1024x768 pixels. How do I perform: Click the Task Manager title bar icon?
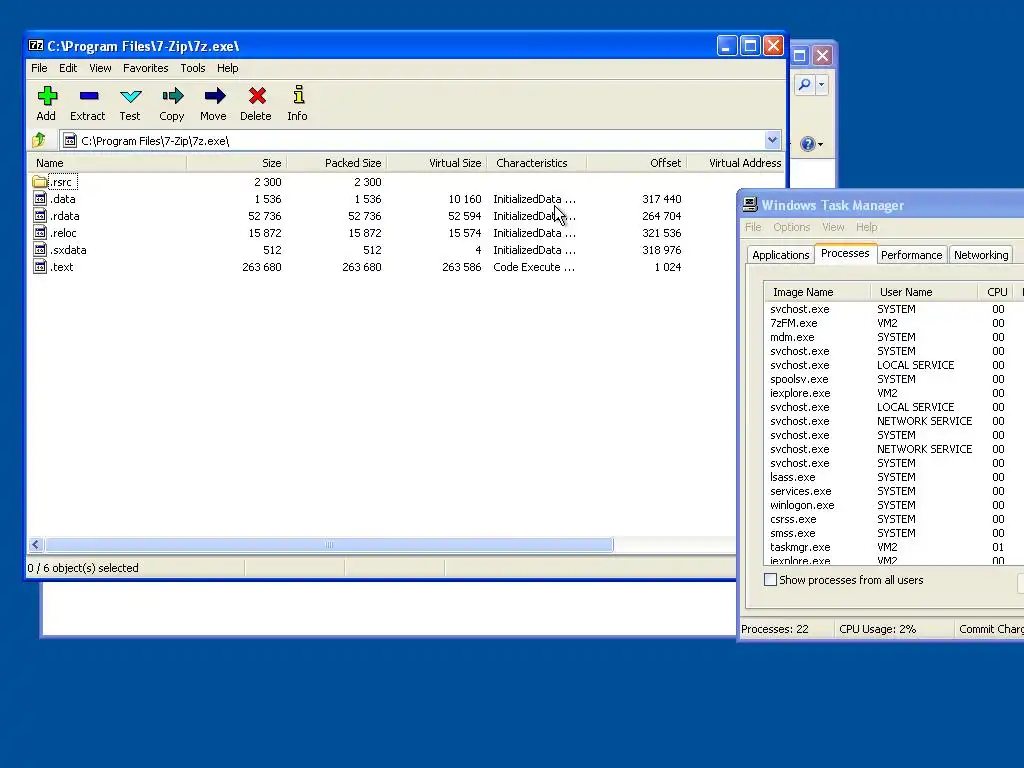[750, 204]
